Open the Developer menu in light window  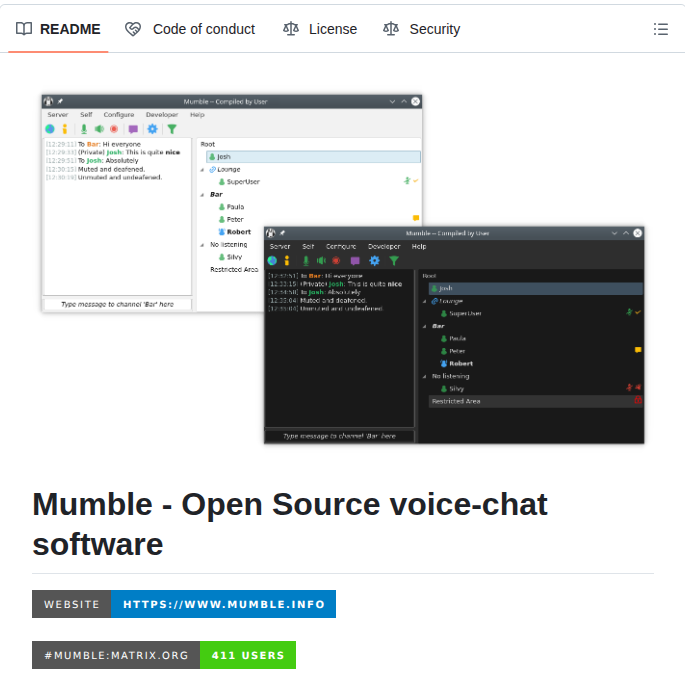coord(162,114)
